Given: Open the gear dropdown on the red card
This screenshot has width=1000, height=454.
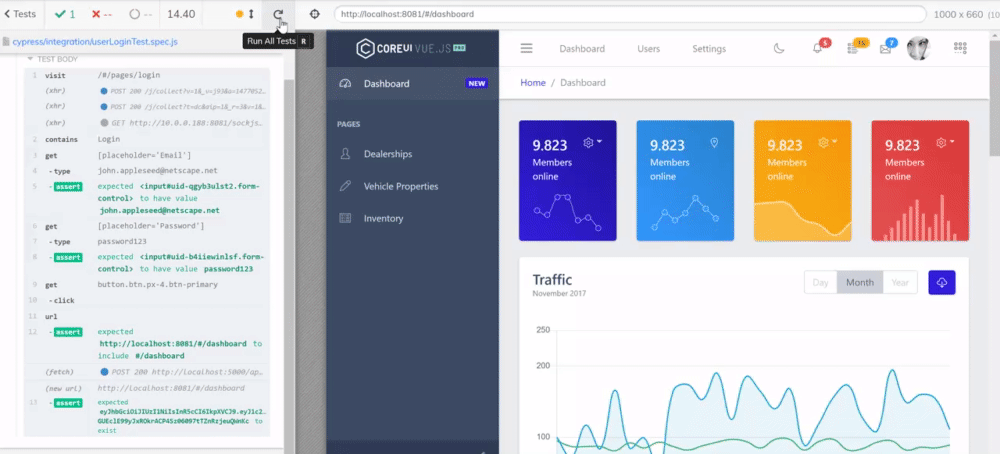Looking at the screenshot, I should [x=945, y=143].
